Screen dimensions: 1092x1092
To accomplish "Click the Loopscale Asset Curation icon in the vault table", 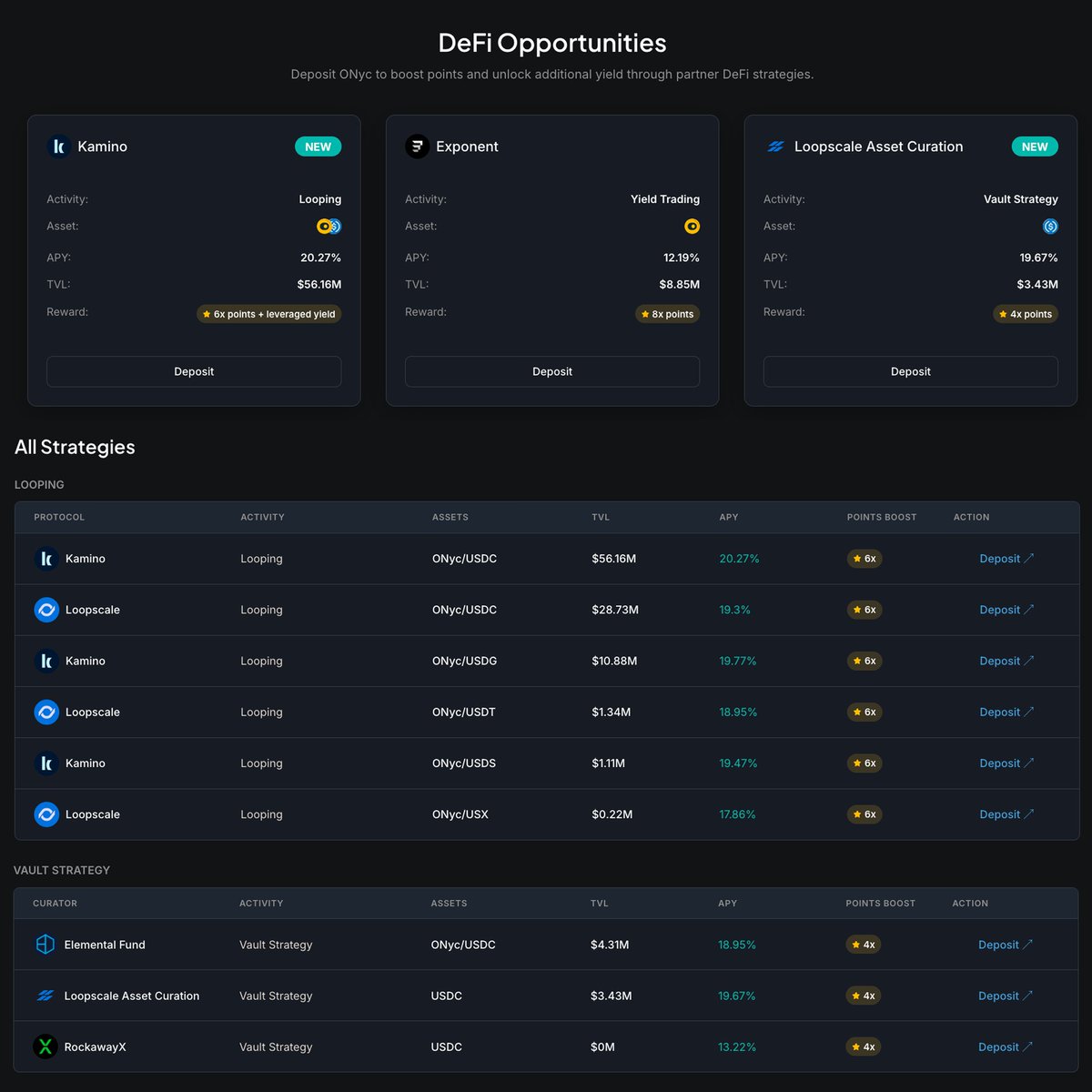I will pos(45,996).
